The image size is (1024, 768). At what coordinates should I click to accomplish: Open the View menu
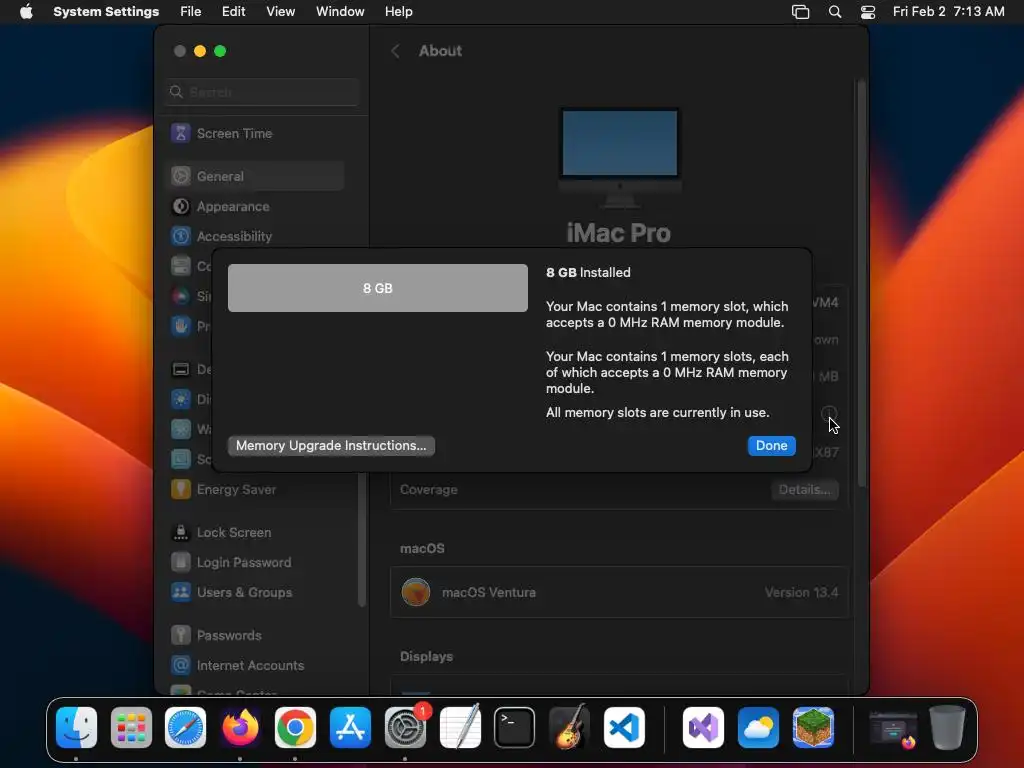tap(280, 12)
